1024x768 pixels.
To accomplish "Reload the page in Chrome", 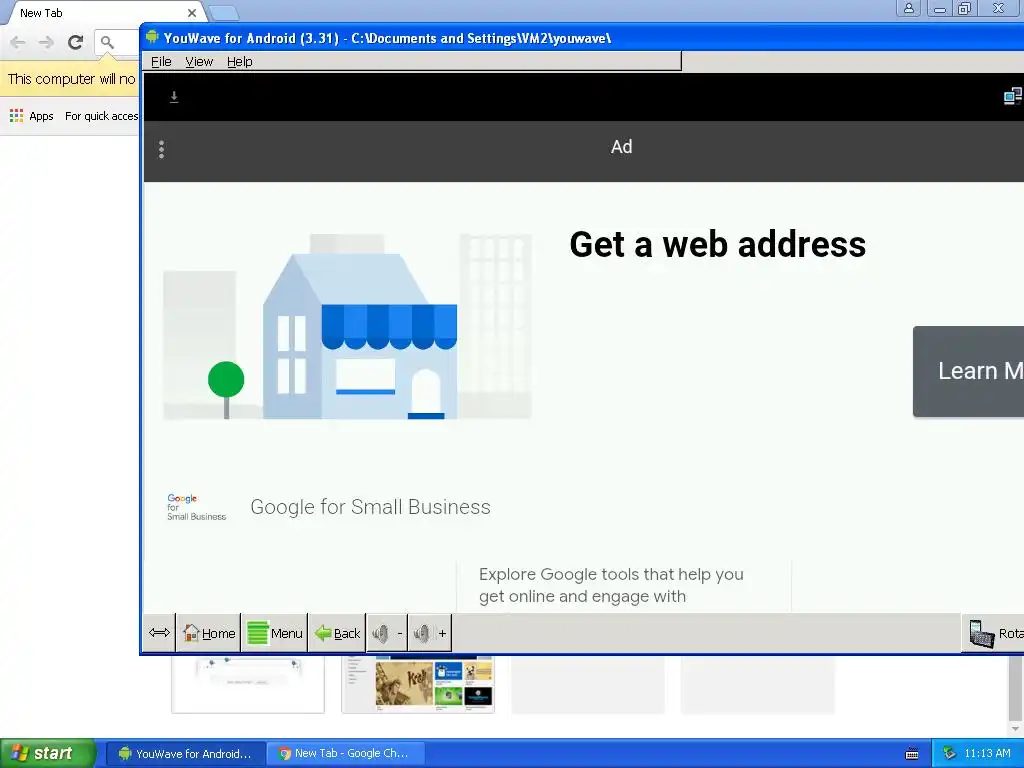I will click(75, 42).
